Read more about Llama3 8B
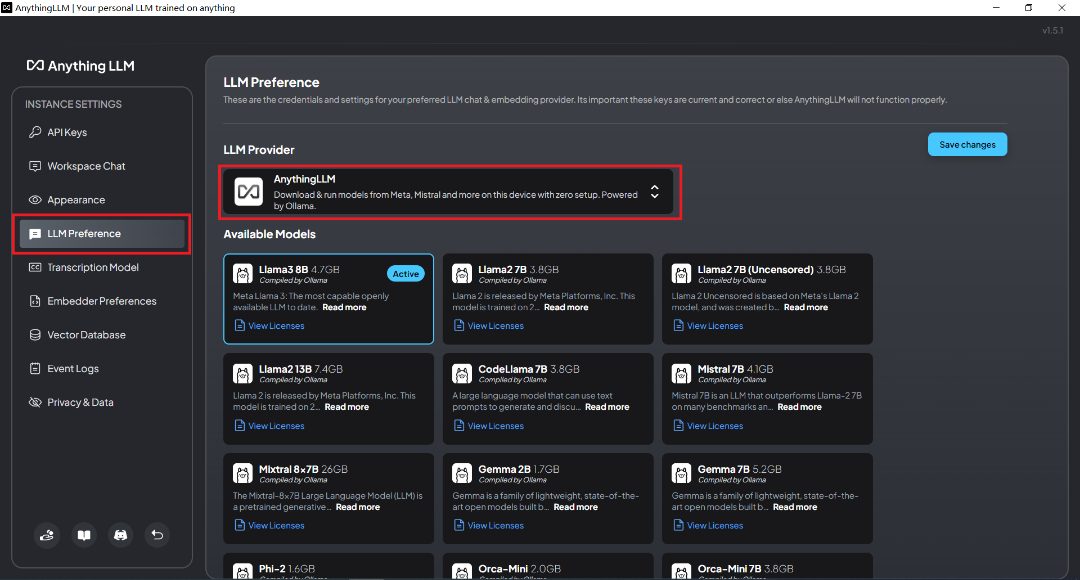Viewport: 1080px width, 580px height. (344, 307)
